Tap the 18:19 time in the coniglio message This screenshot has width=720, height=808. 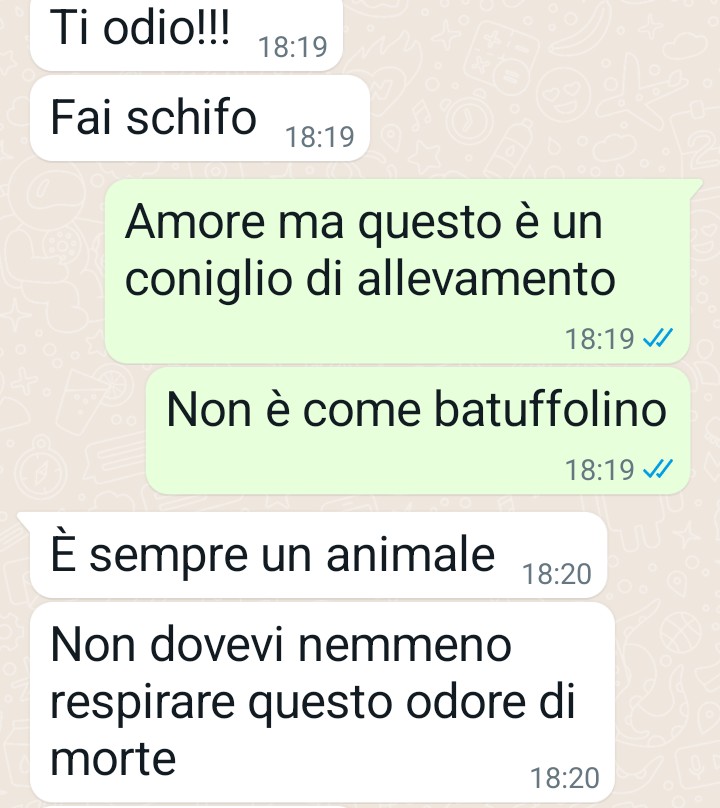600,339
